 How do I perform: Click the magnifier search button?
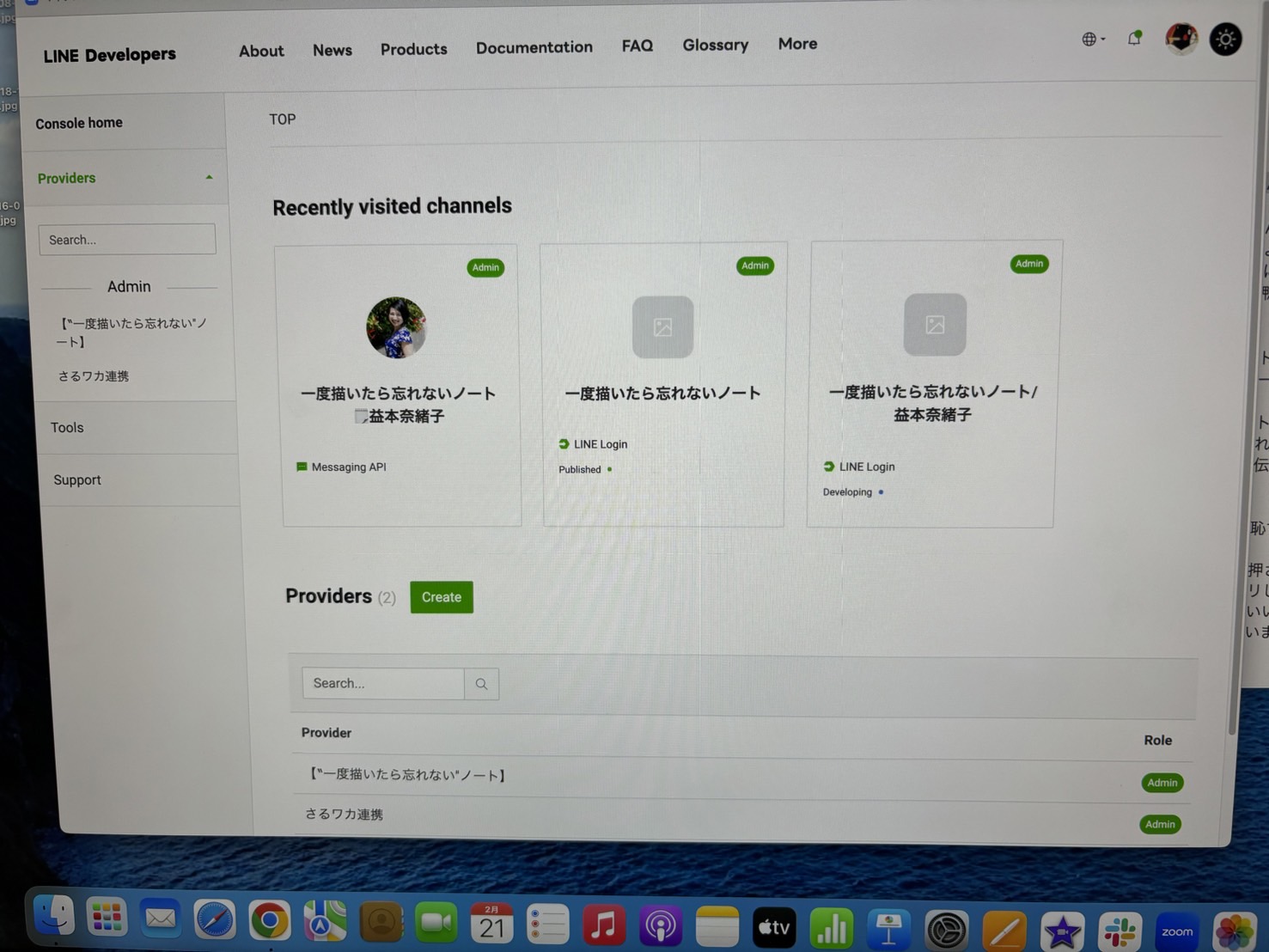pyautogui.click(x=481, y=684)
